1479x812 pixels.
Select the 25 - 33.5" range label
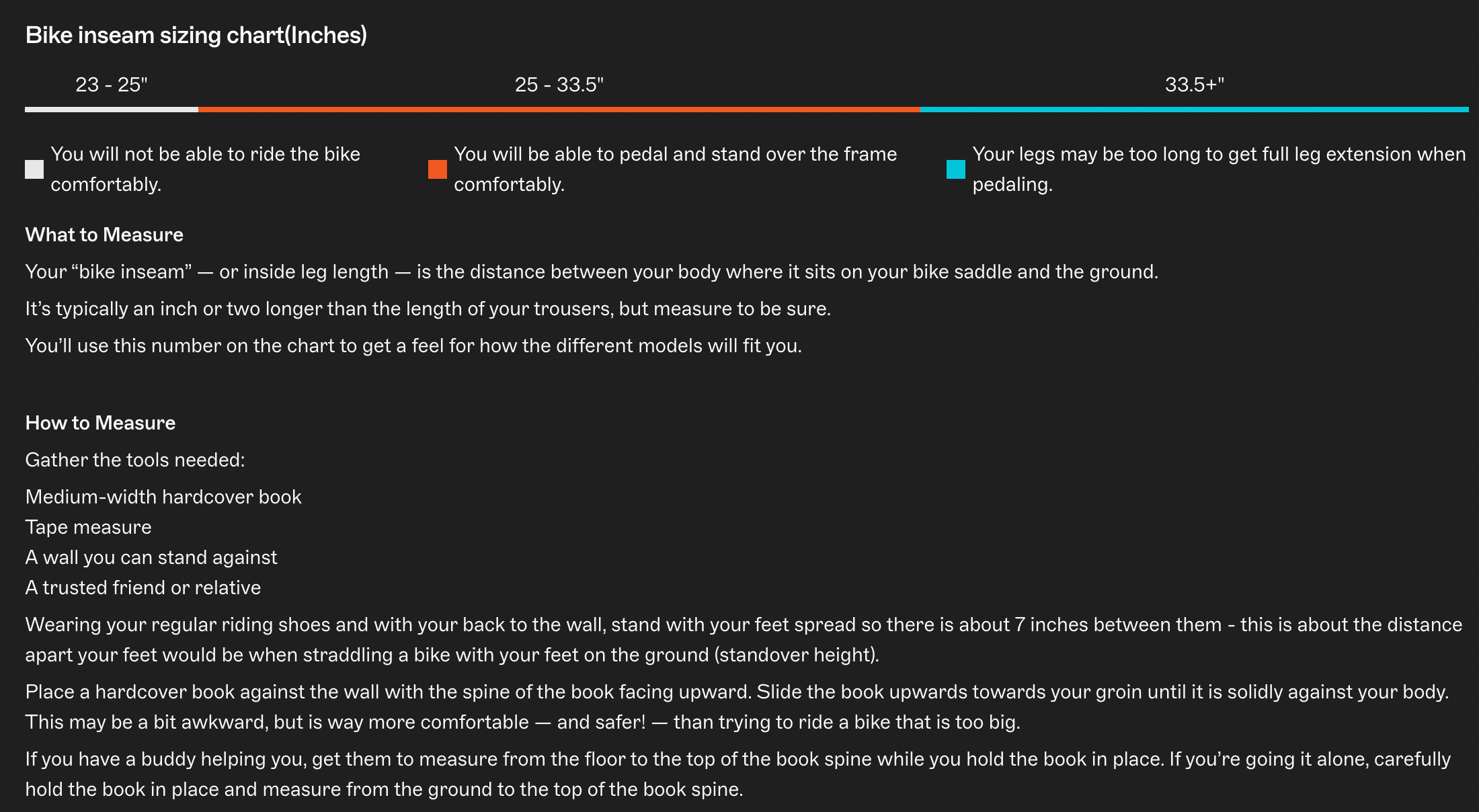(559, 85)
